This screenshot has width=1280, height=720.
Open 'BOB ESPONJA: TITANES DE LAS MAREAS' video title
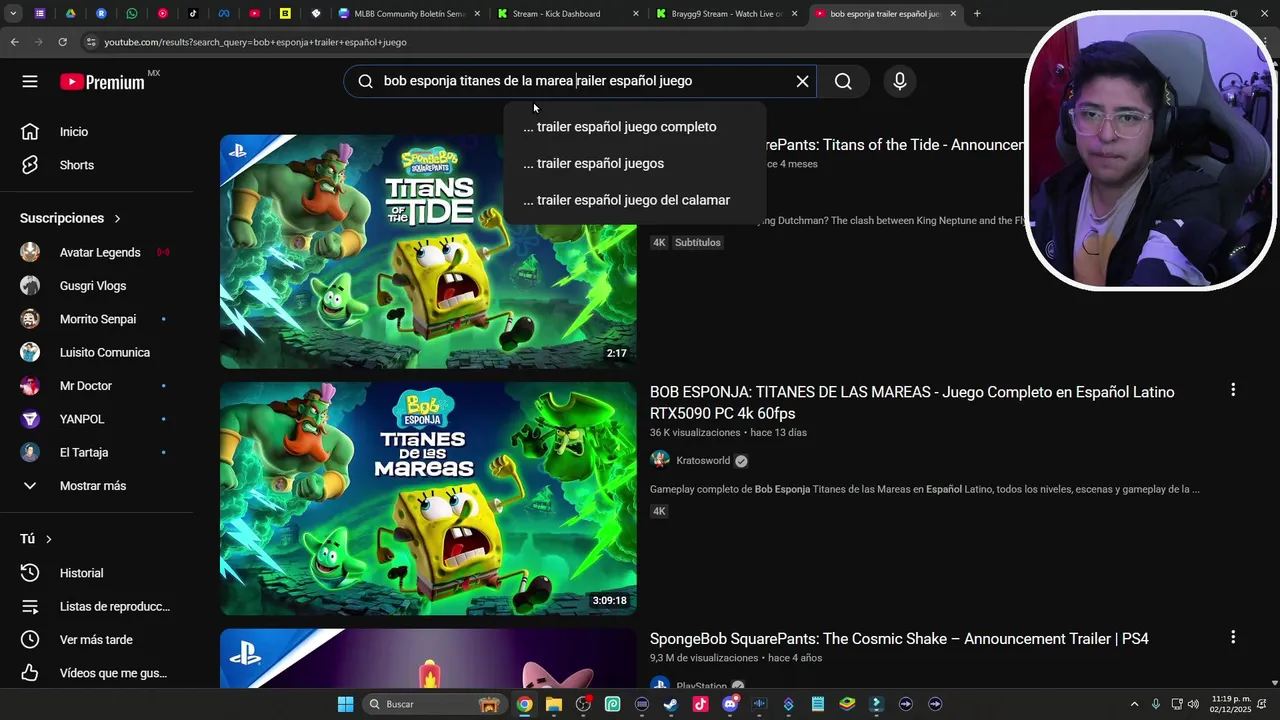pos(912,402)
